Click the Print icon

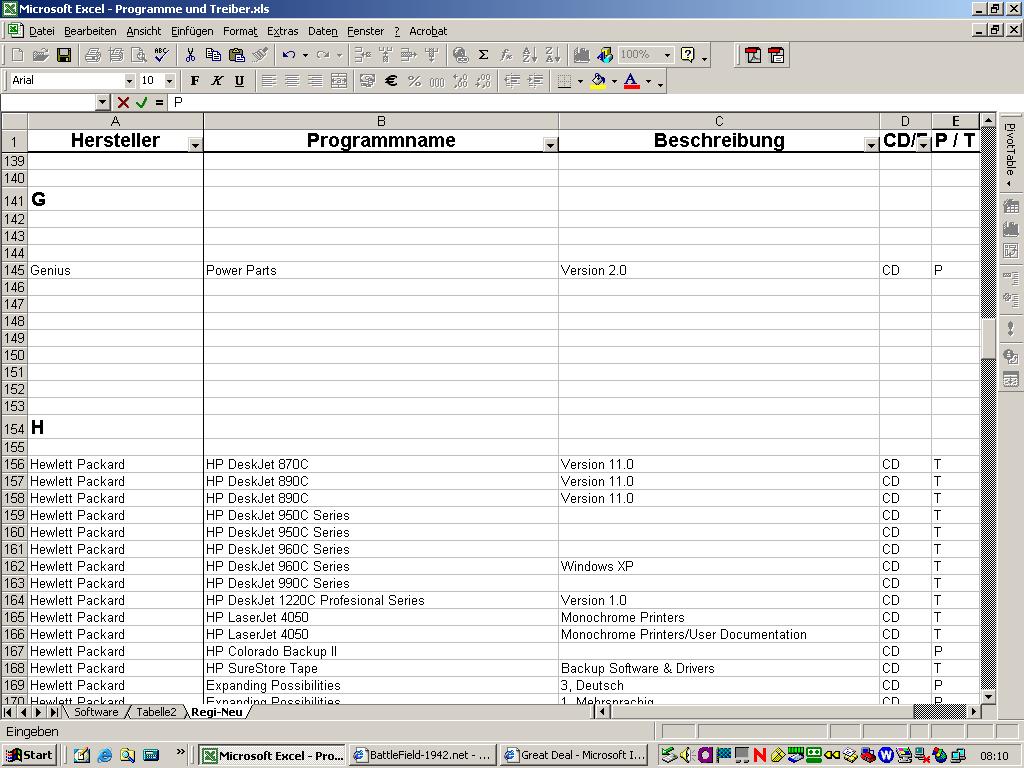coord(93,56)
